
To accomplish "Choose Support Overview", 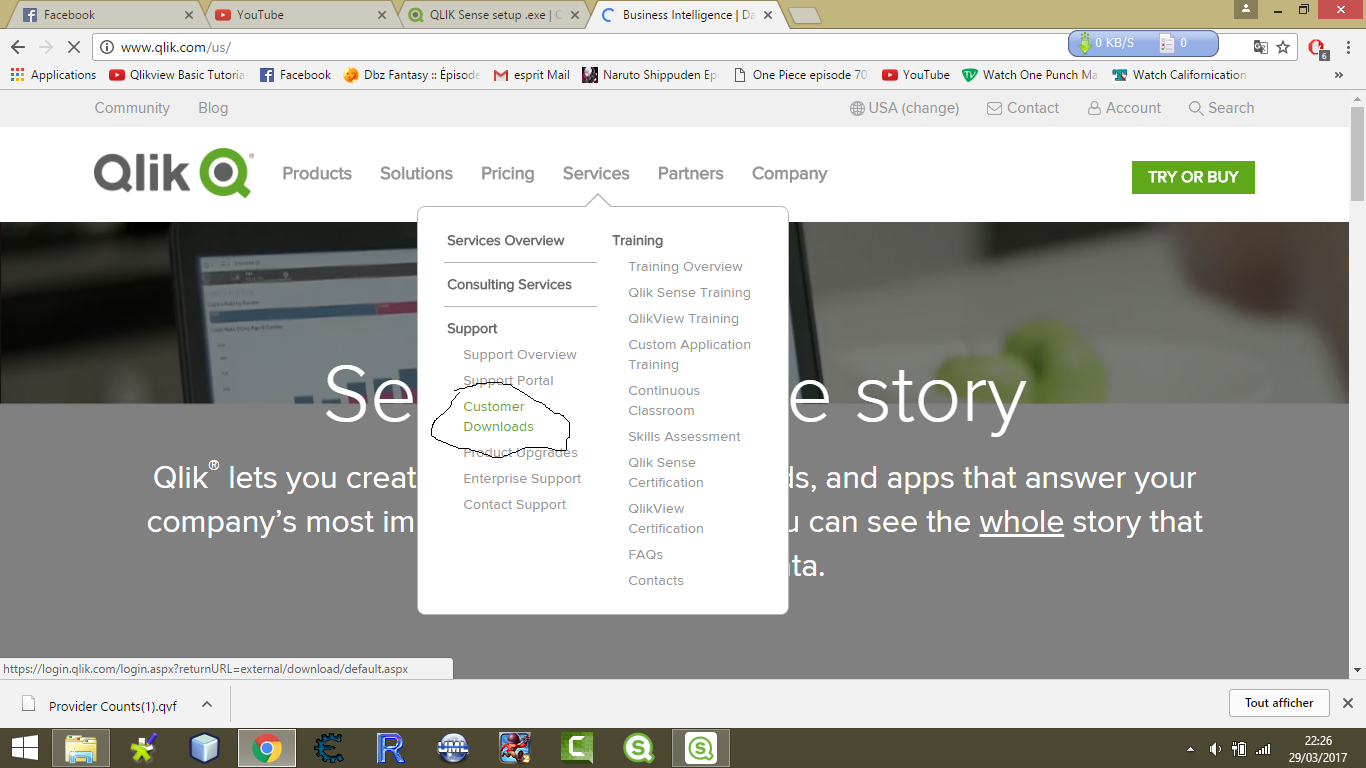I will pos(520,354).
